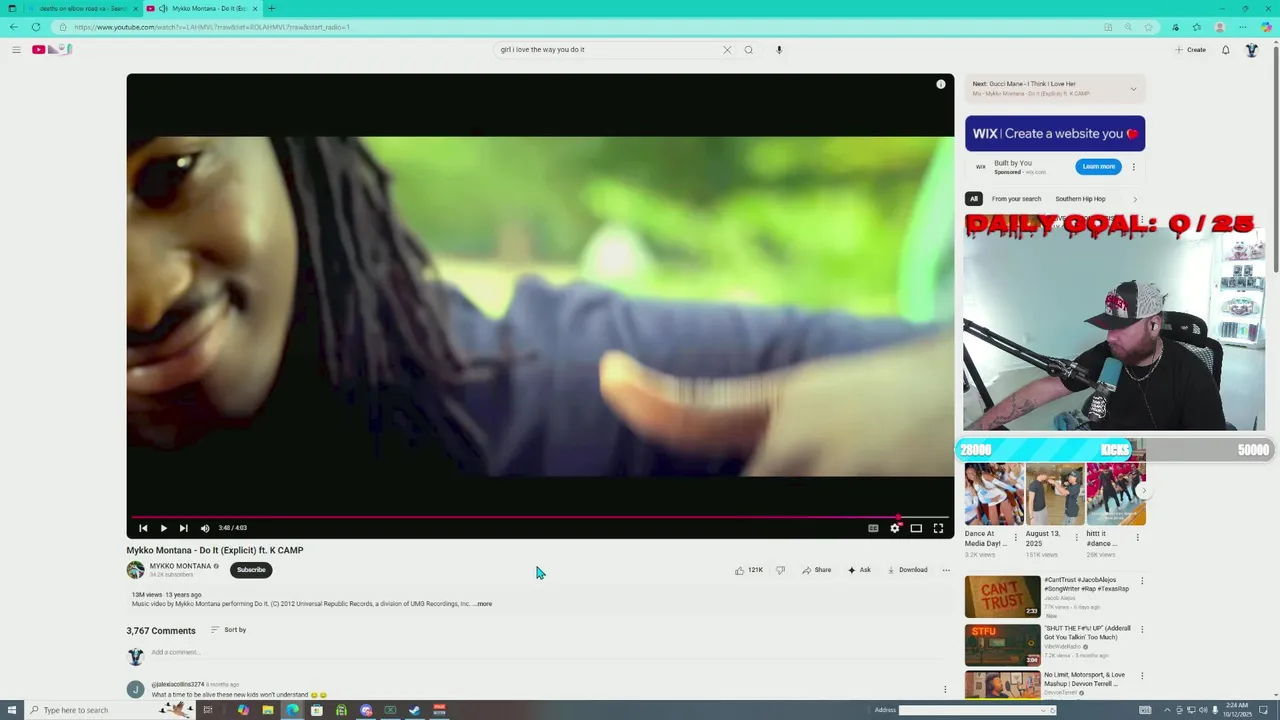Start voice search with microphone icon

(x=779, y=49)
